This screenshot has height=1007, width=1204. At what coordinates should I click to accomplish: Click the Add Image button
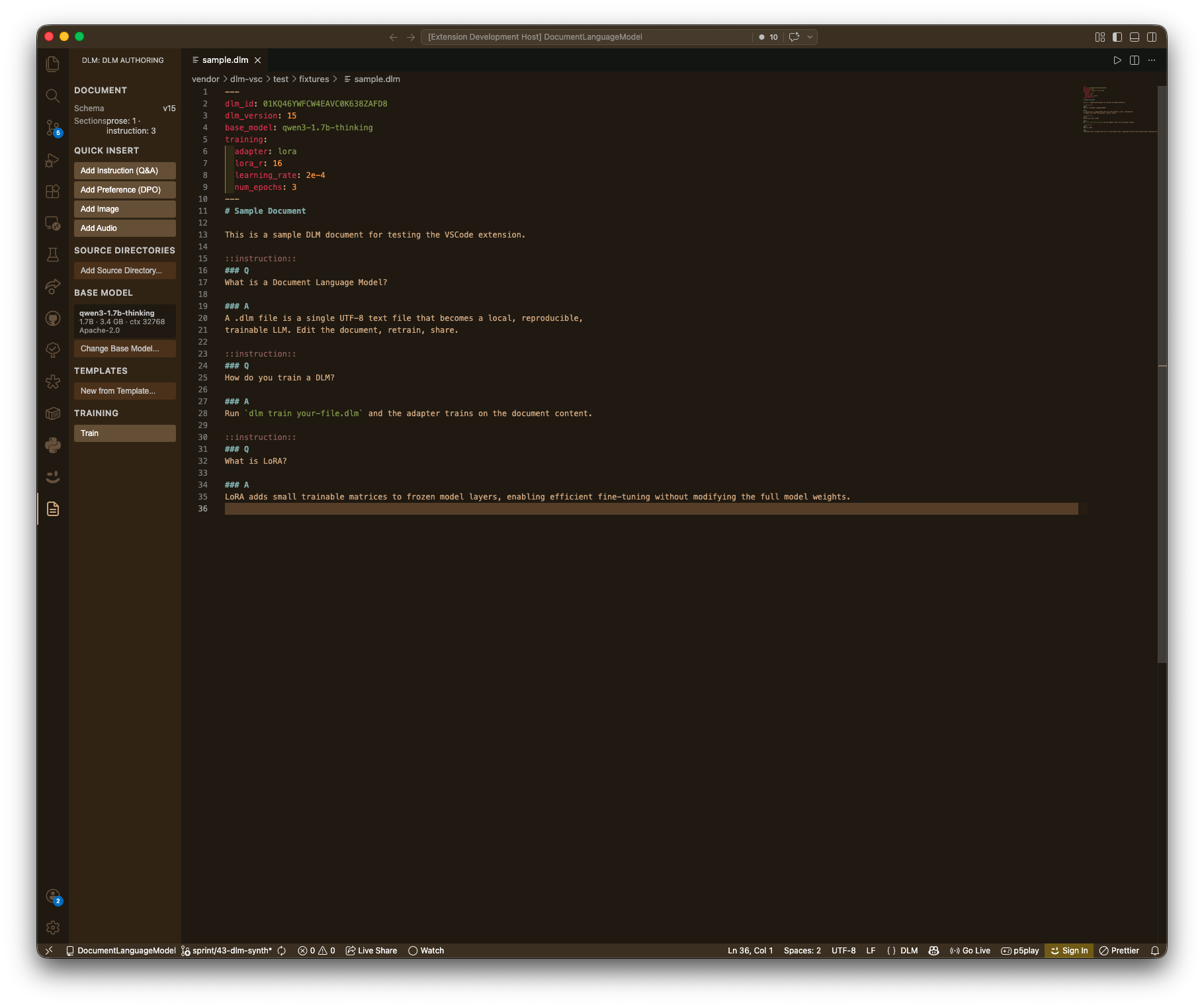click(125, 209)
